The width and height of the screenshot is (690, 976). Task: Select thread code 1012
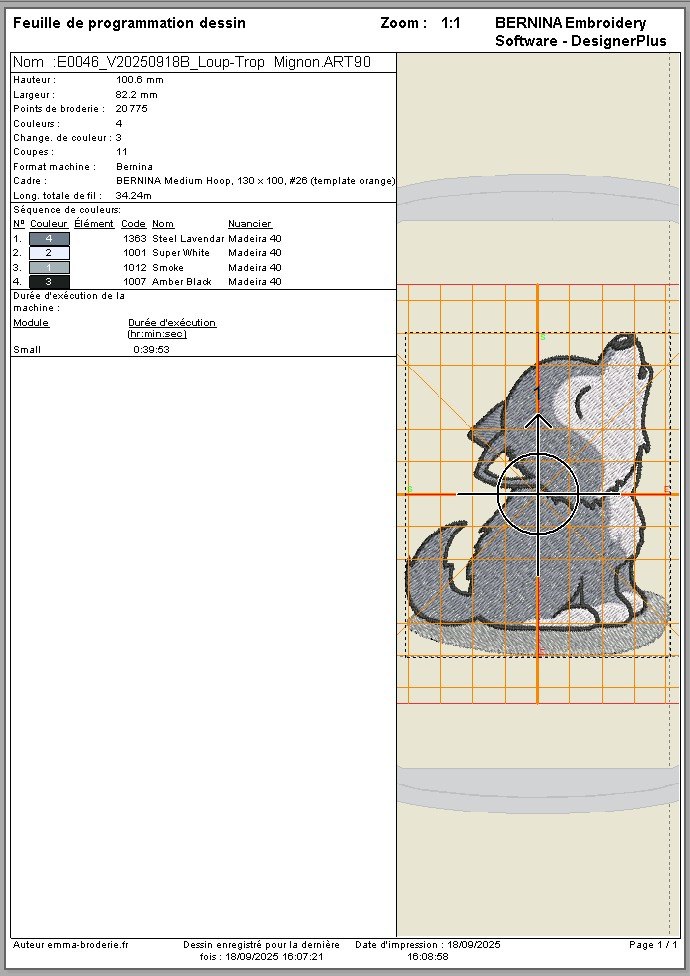(x=135, y=268)
